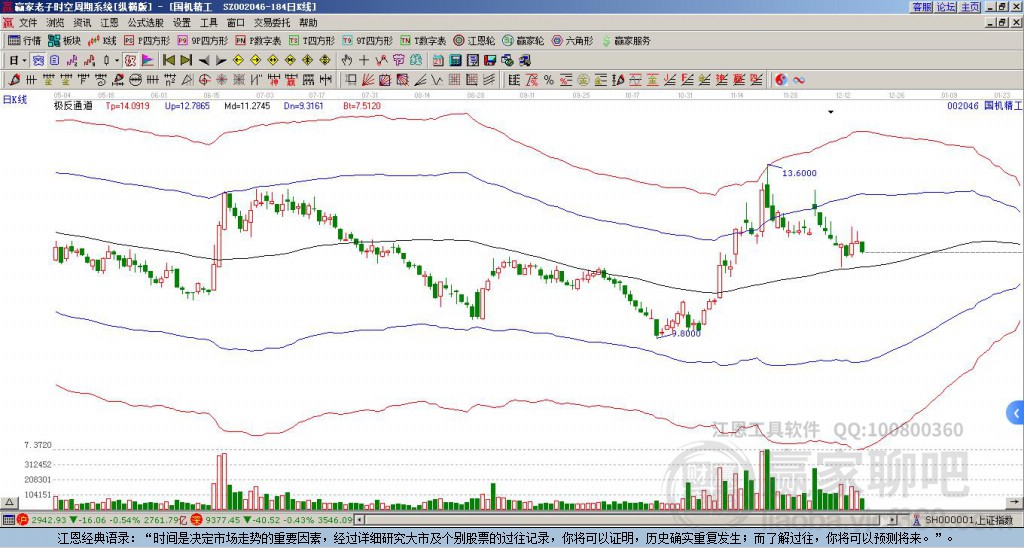This screenshot has width=1024, height=548.
Task: Open the 赢家轮 tool
Action: [x=523, y=40]
